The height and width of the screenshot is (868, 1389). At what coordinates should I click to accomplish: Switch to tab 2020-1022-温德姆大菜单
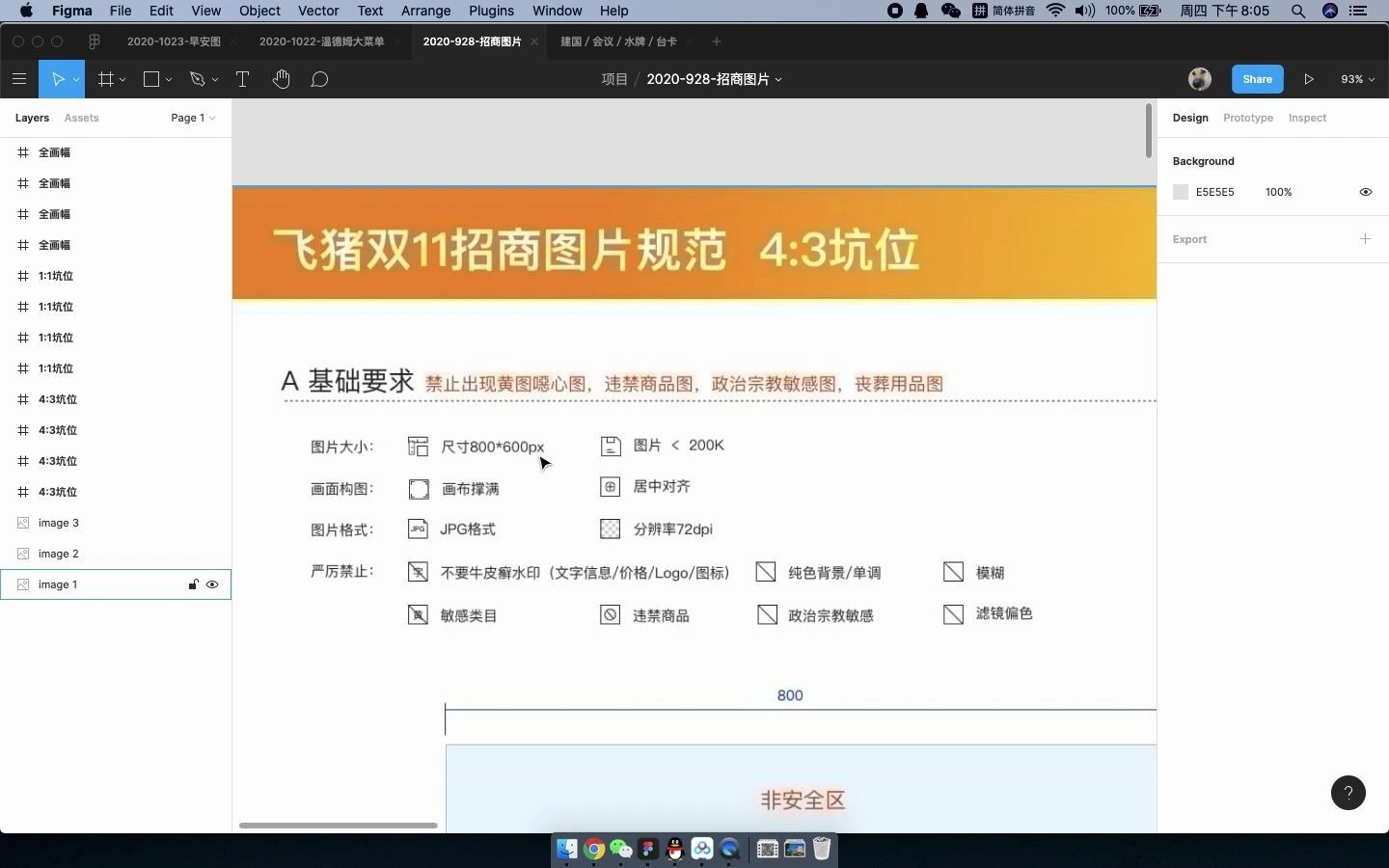[x=321, y=41]
